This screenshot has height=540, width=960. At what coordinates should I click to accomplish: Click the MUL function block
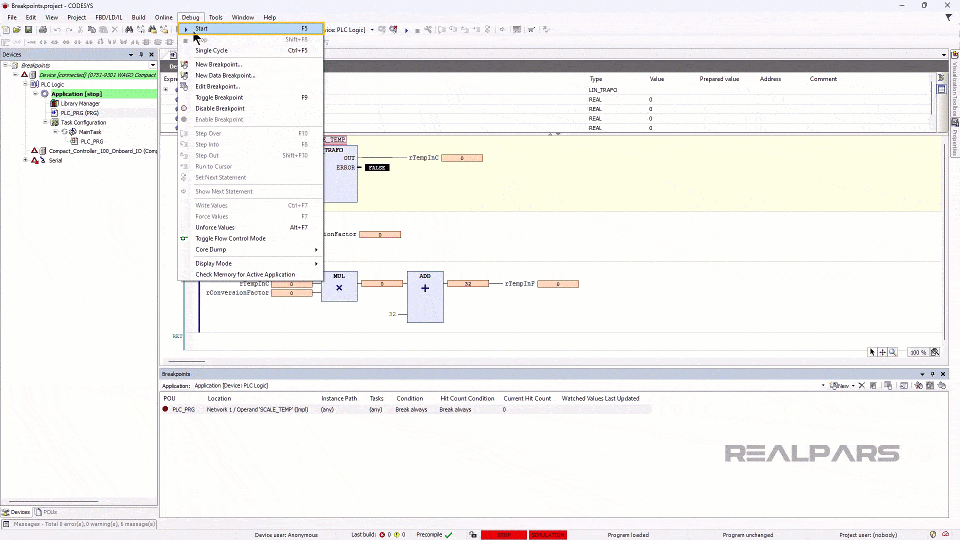(x=339, y=287)
